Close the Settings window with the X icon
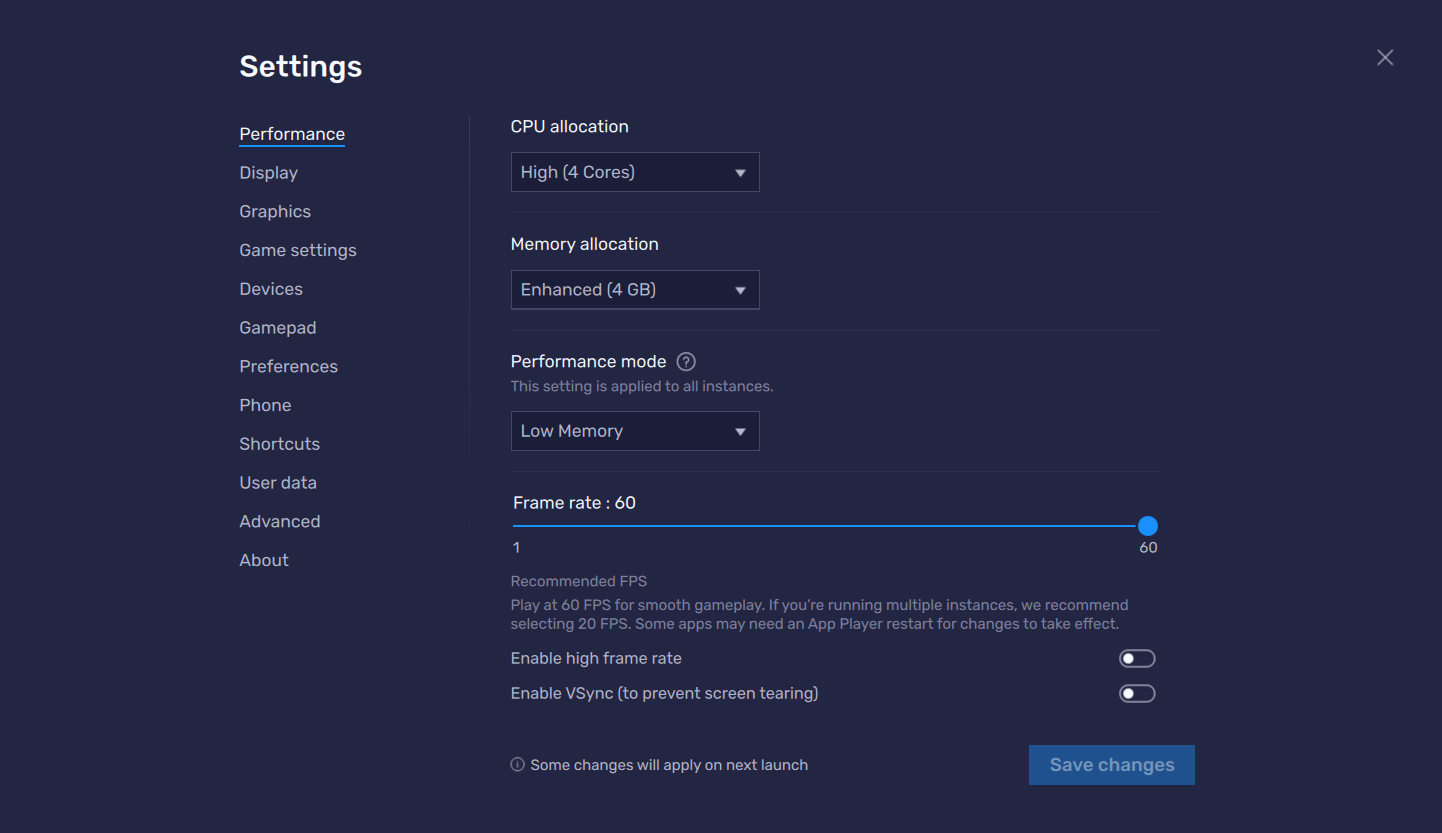This screenshot has height=833, width=1442. pos(1385,58)
